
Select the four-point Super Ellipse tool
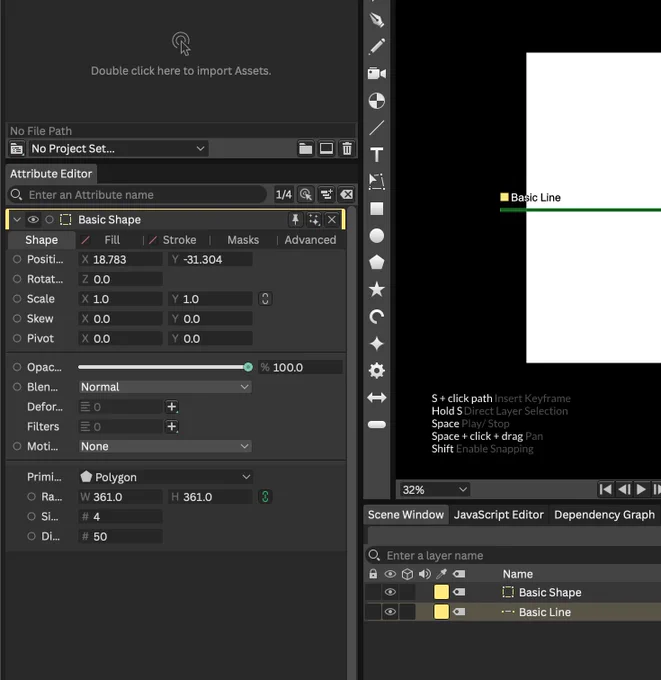(376, 343)
